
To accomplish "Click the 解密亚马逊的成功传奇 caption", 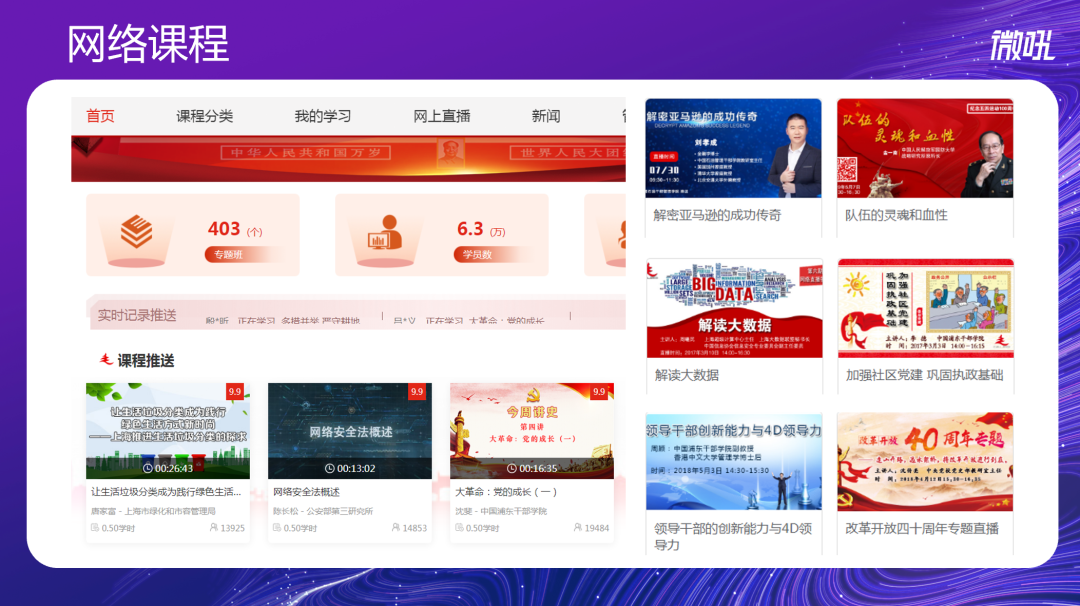I will [x=717, y=216].
